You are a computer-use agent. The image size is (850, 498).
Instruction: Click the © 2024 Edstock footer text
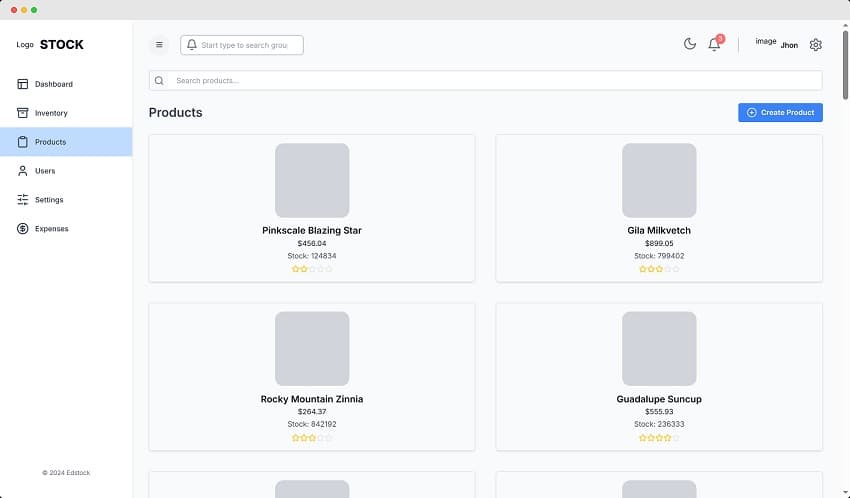click(66, 473)
